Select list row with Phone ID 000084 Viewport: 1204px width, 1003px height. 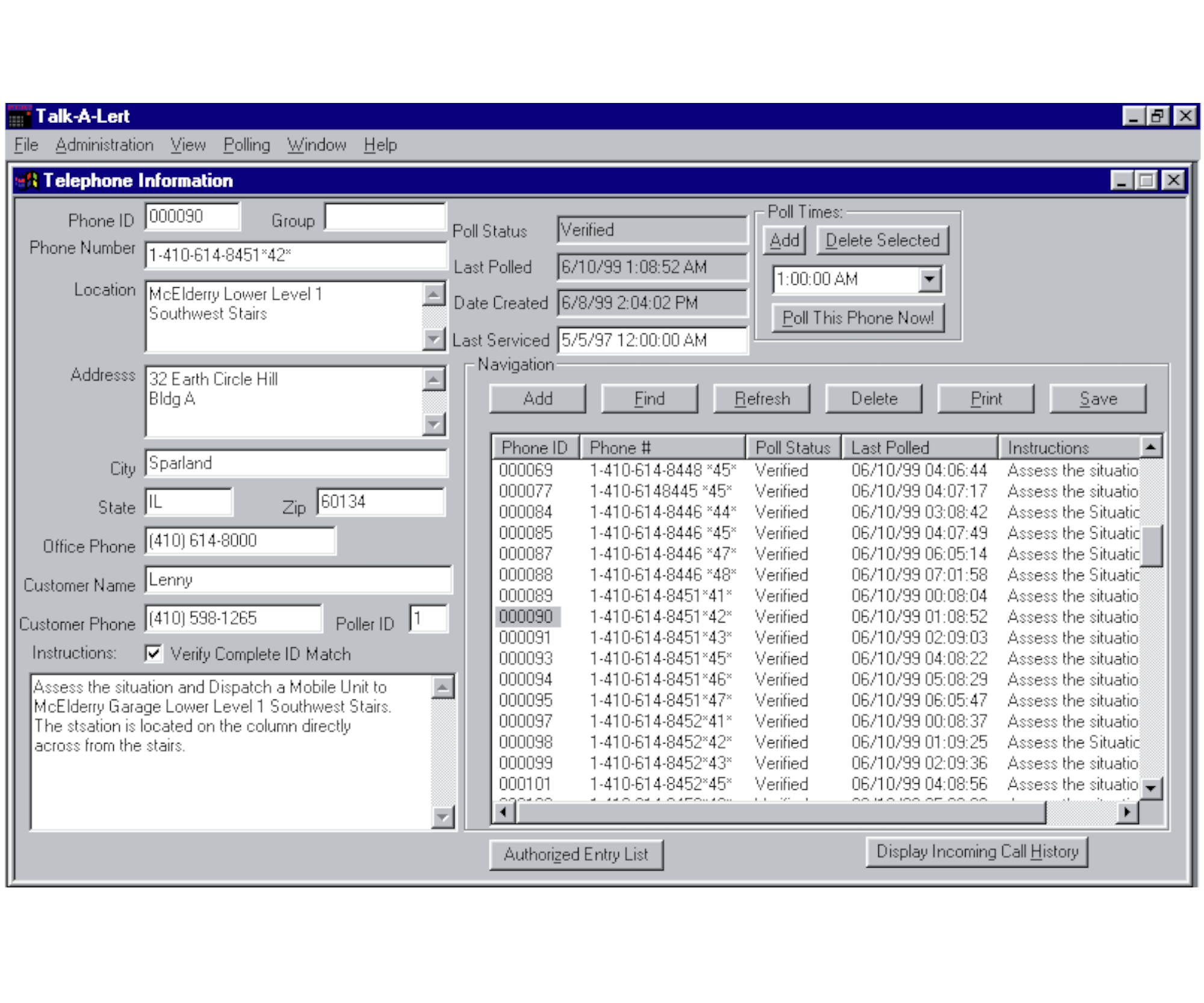[x=818, y=512]
